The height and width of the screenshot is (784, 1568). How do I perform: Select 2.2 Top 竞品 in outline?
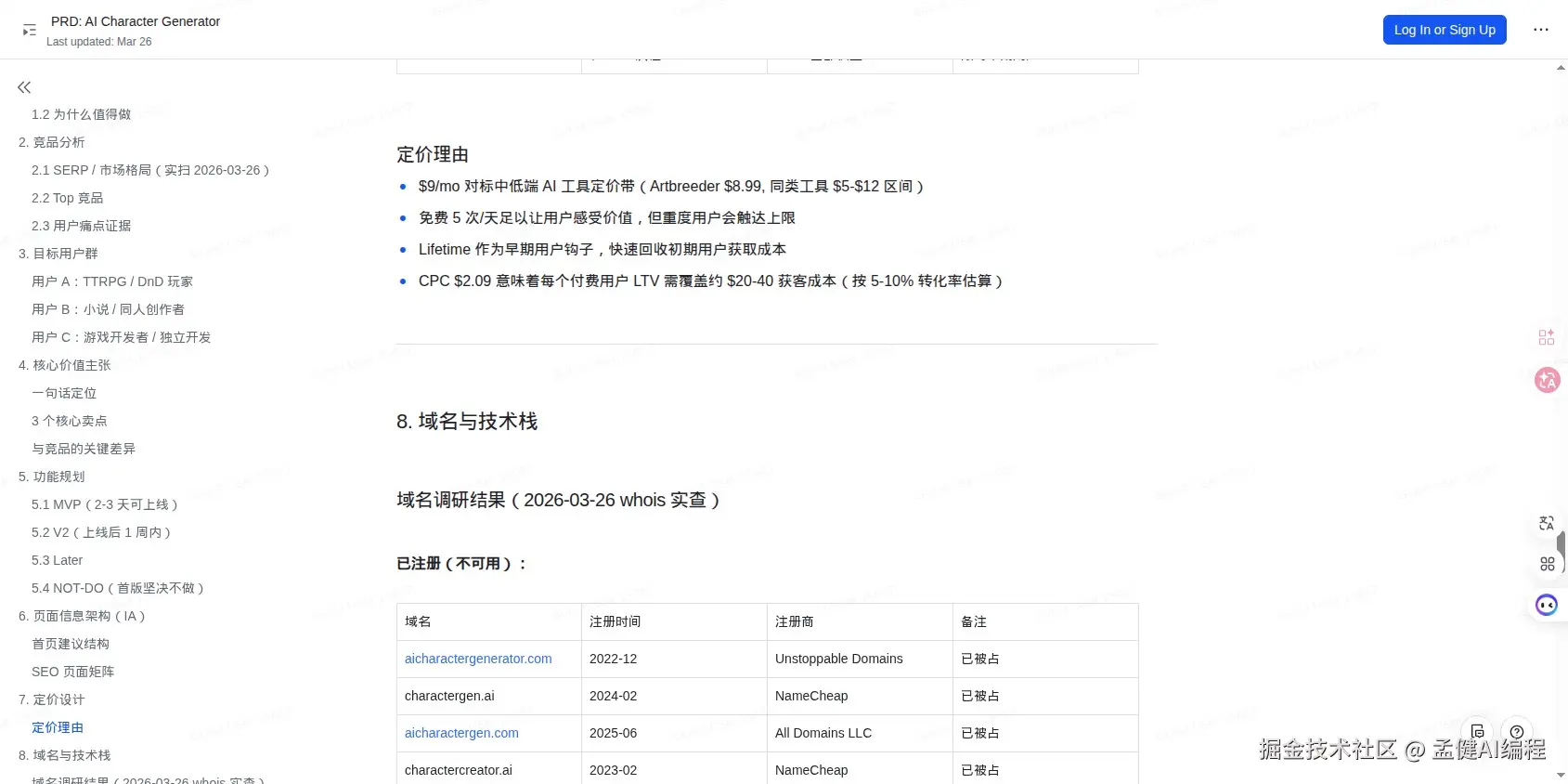tap(68, 198)
